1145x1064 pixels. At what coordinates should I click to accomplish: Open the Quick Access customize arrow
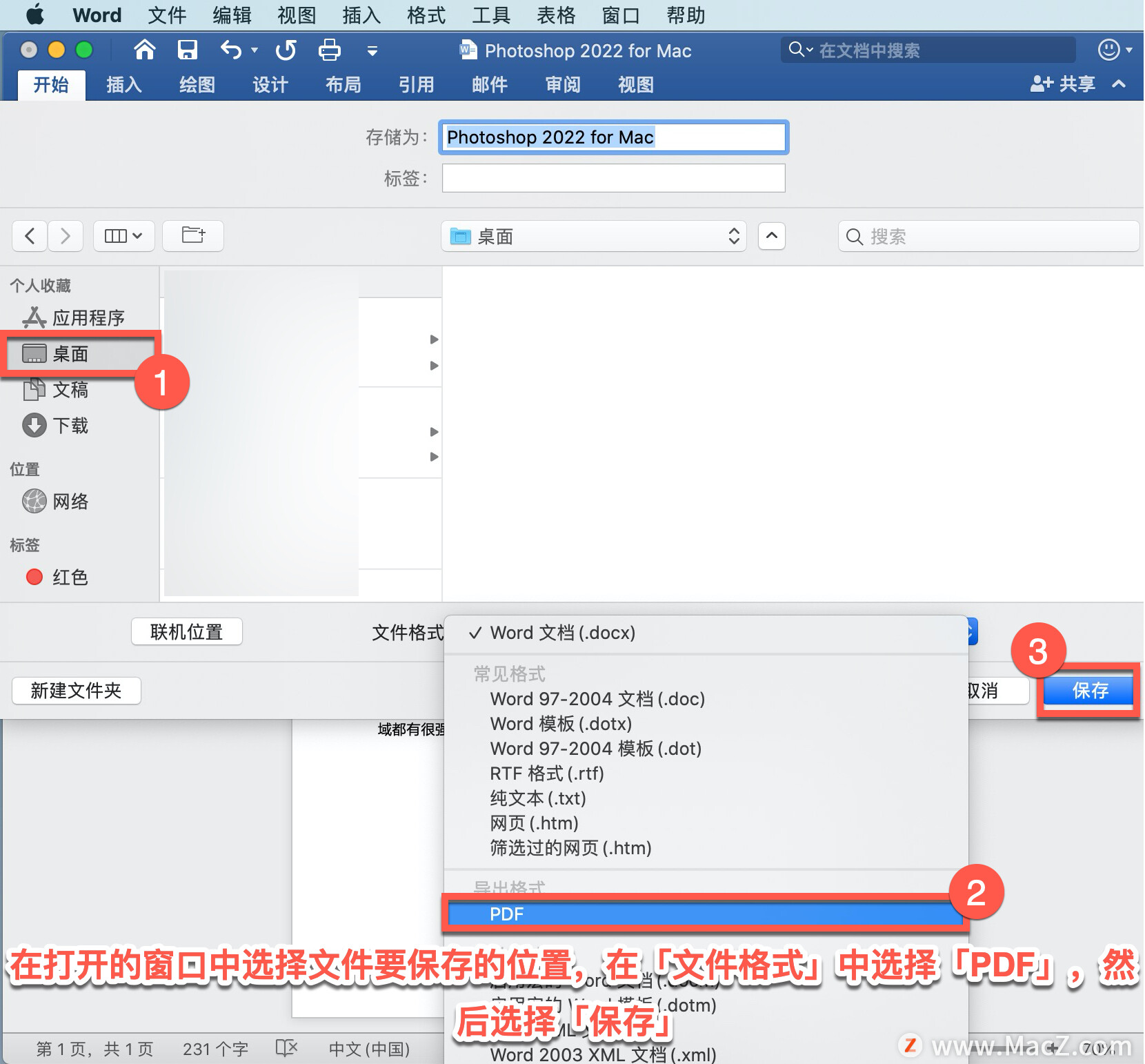372,50
